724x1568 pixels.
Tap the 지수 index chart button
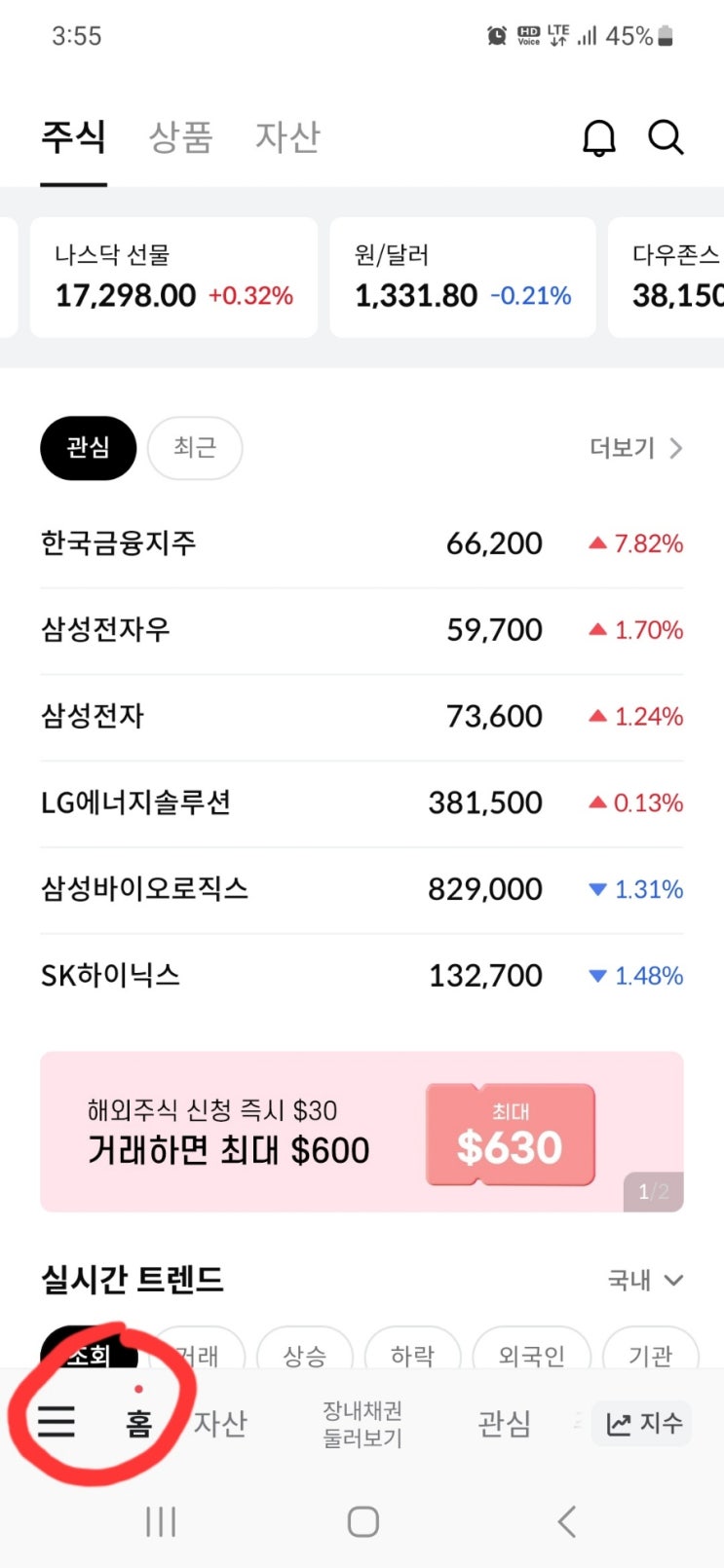click(x=642, y=1424)
